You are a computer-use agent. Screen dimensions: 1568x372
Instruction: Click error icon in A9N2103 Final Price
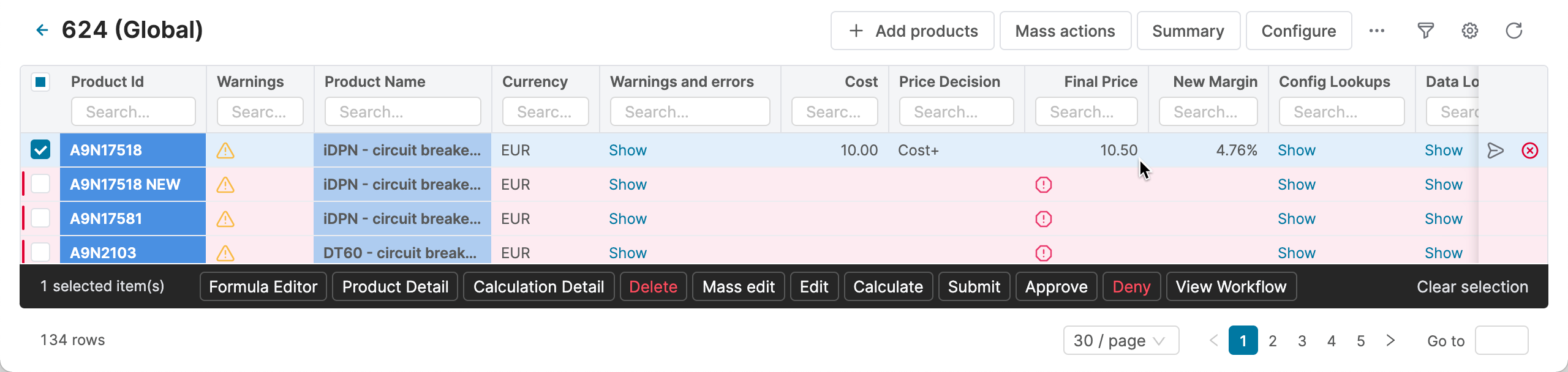[x=1043, y=253]
